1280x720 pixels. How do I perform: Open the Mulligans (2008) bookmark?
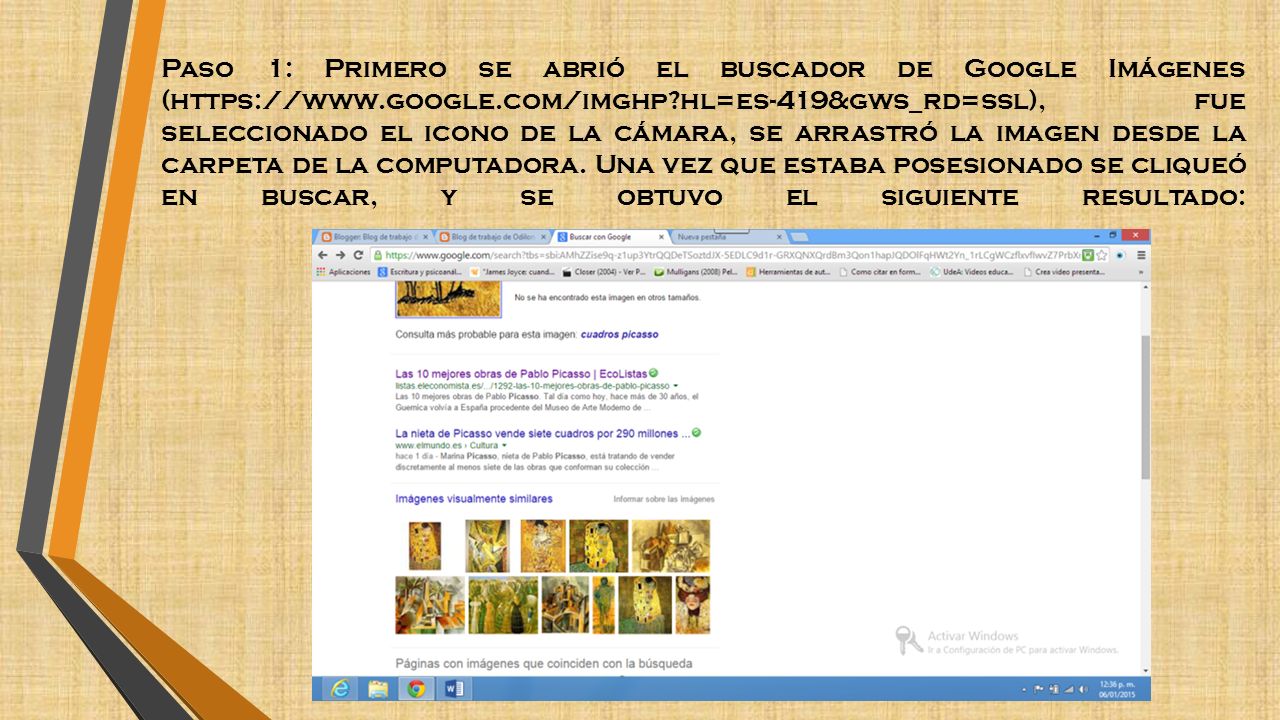696,271
